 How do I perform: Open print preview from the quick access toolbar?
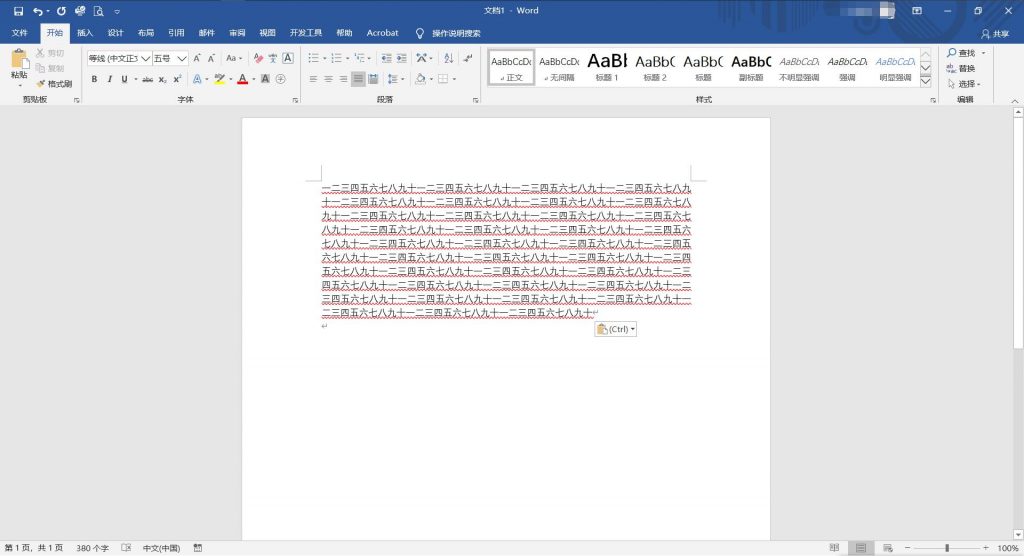99,11
